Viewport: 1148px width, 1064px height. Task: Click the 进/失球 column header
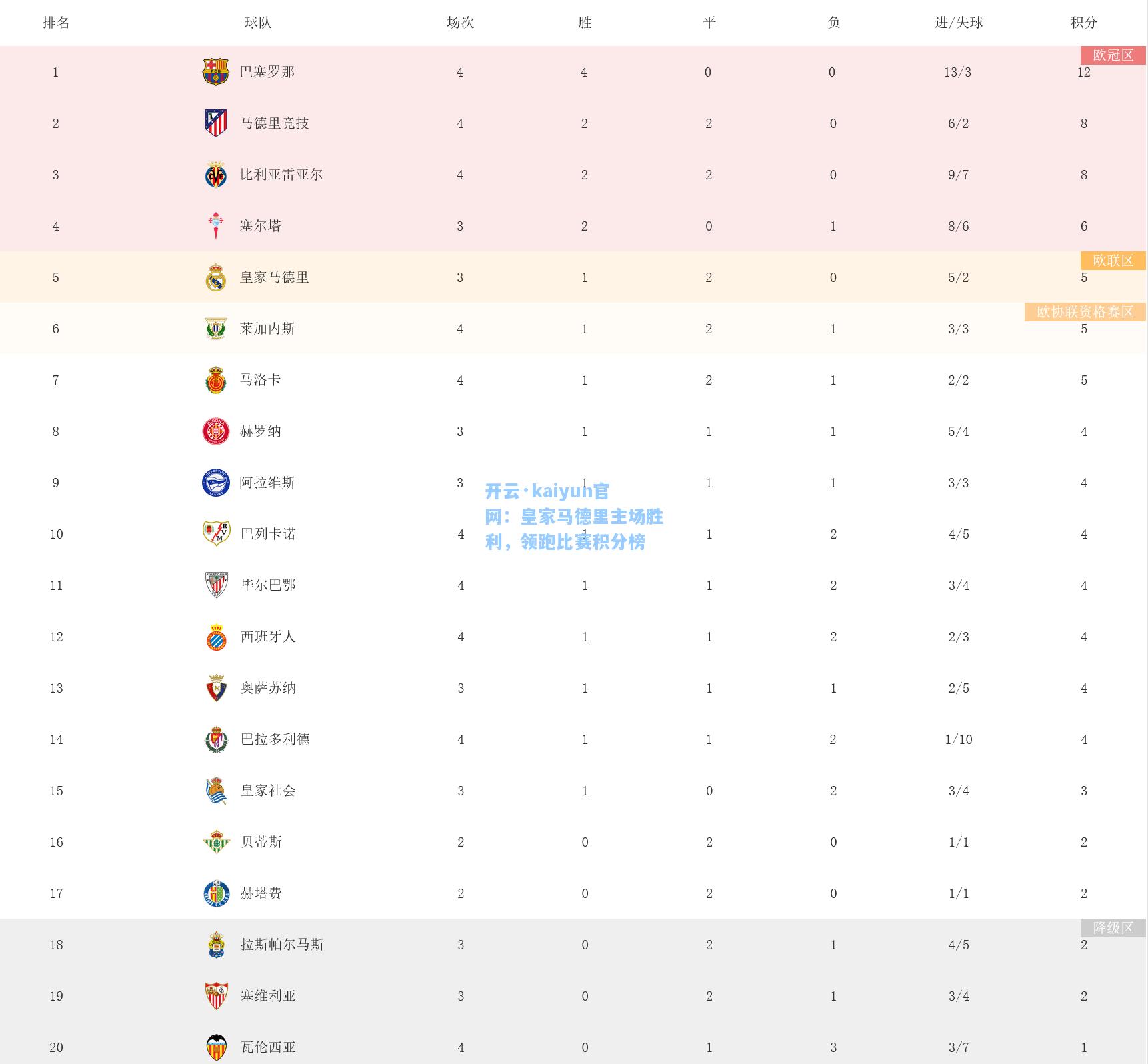point(959,23)
